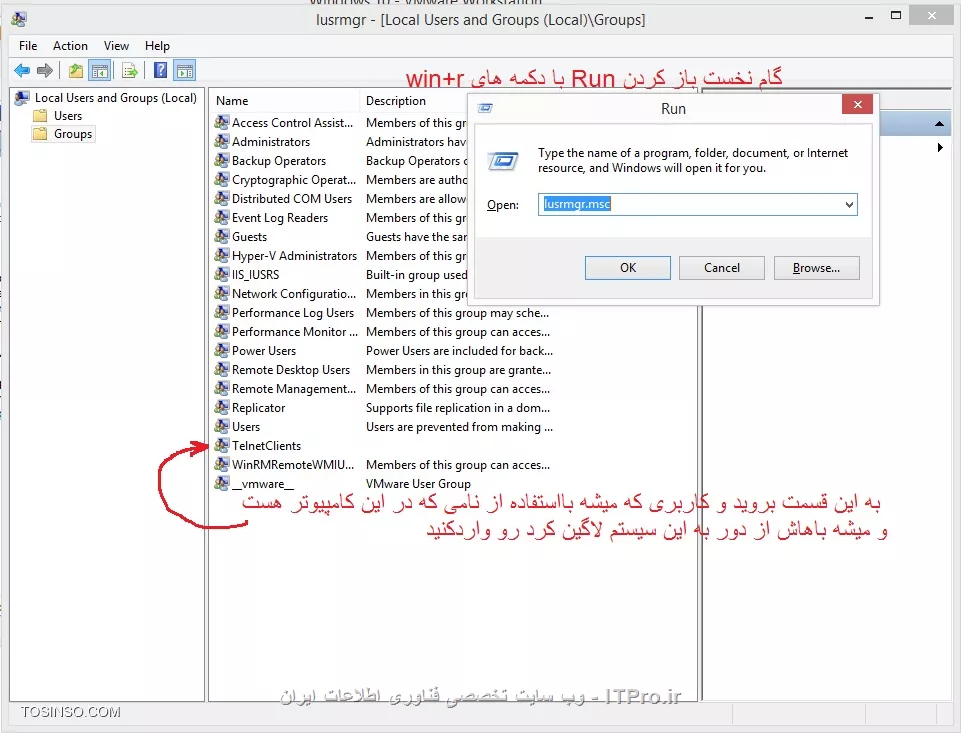This screenshot has width=961, height=733.
Task: Click the __vmware__ group icon
Action: (222, 484)
